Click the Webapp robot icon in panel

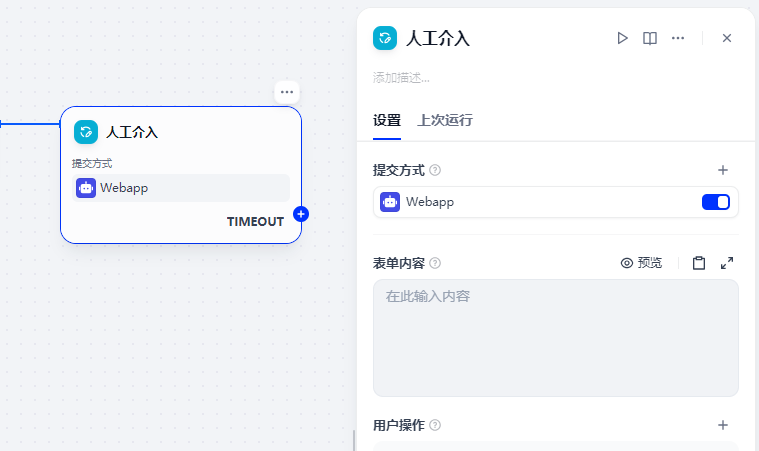pos(390,202)
